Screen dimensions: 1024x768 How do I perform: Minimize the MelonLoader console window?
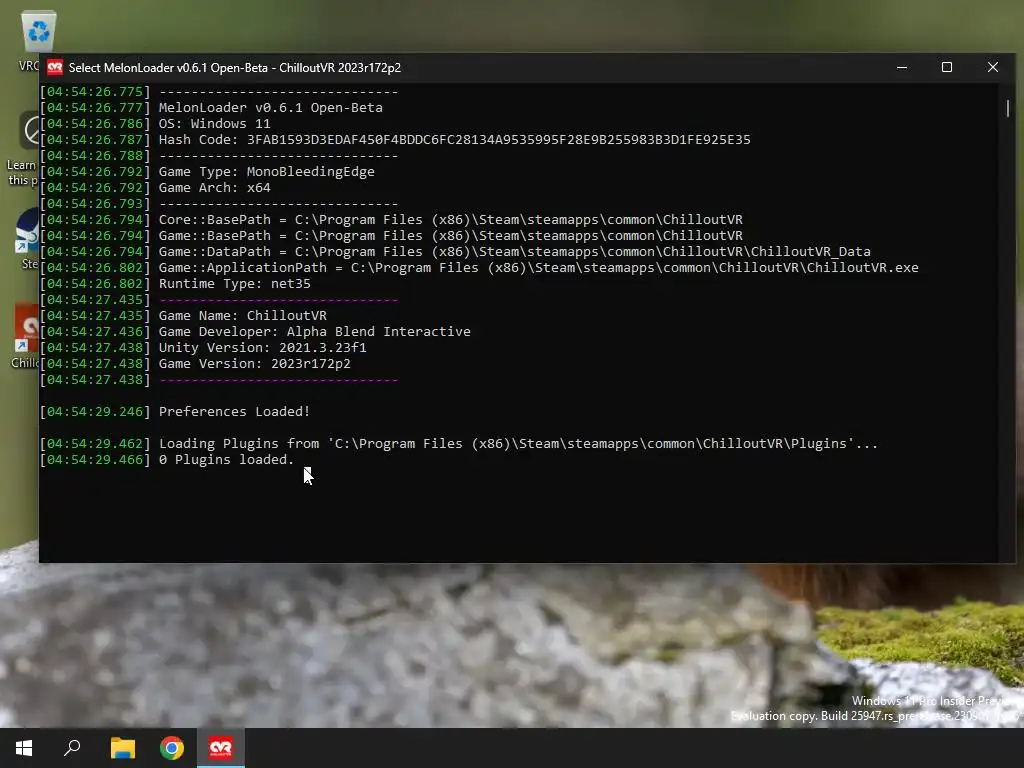pos(902,67)
